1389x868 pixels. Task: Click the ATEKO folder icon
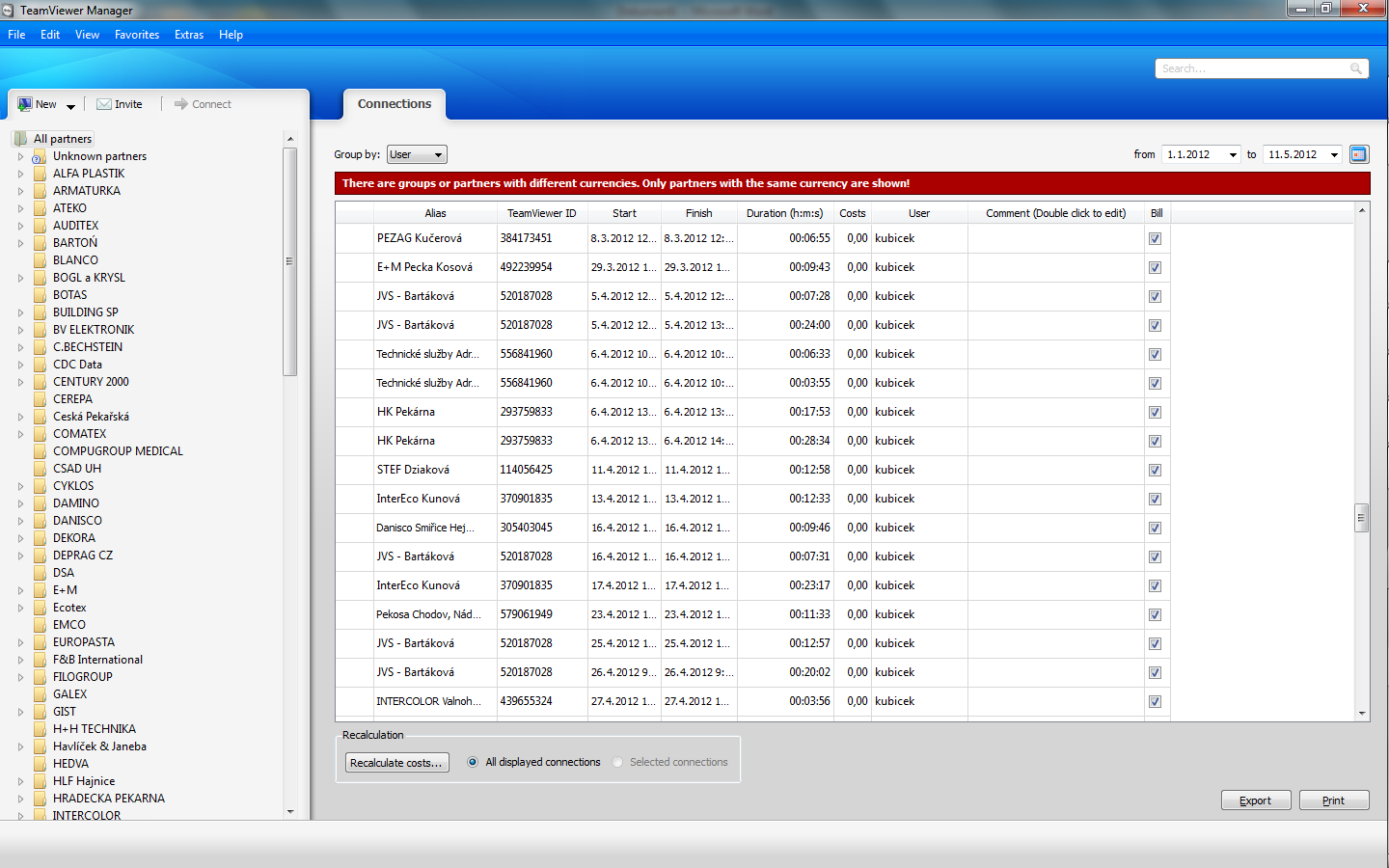(x=40, y=208)
